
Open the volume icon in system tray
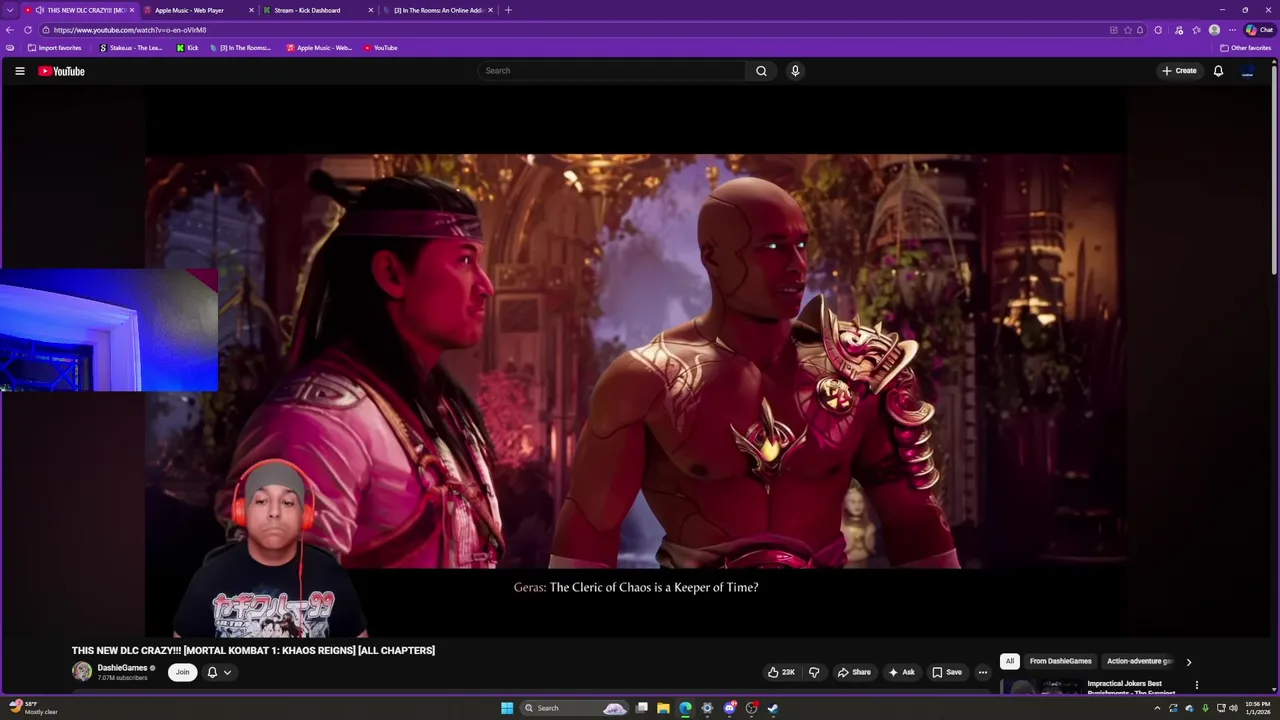(x=1233, y=708)
